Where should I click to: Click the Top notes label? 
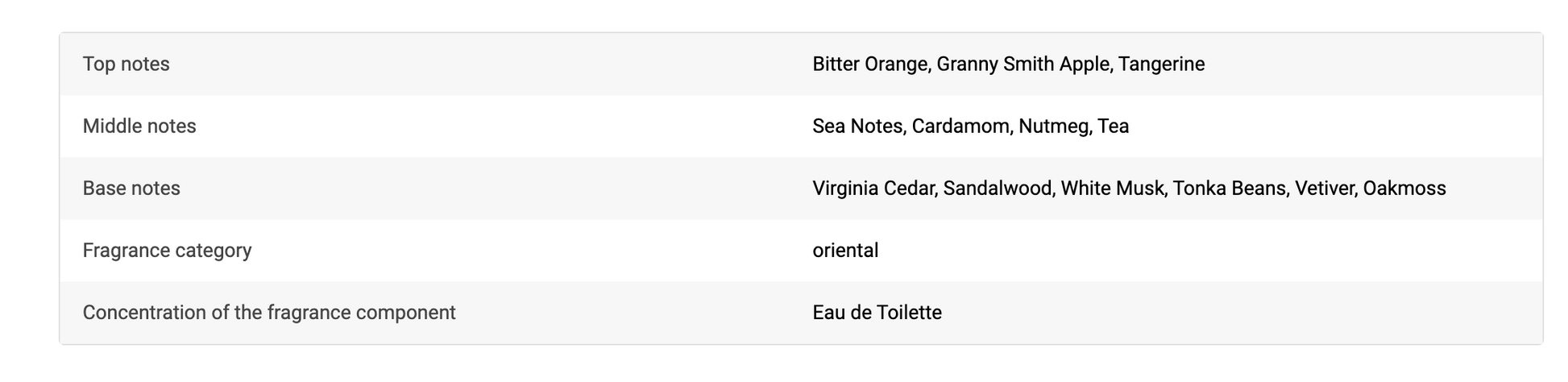pos(126,64)
